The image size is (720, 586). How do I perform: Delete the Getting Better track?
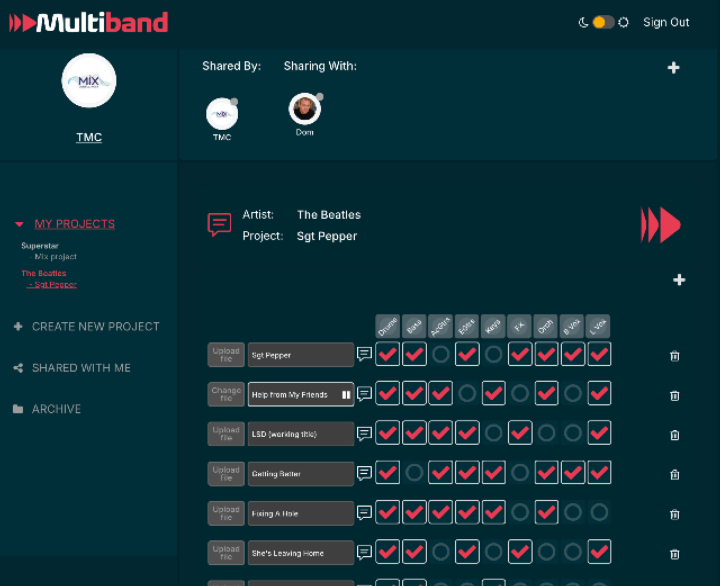675,474
